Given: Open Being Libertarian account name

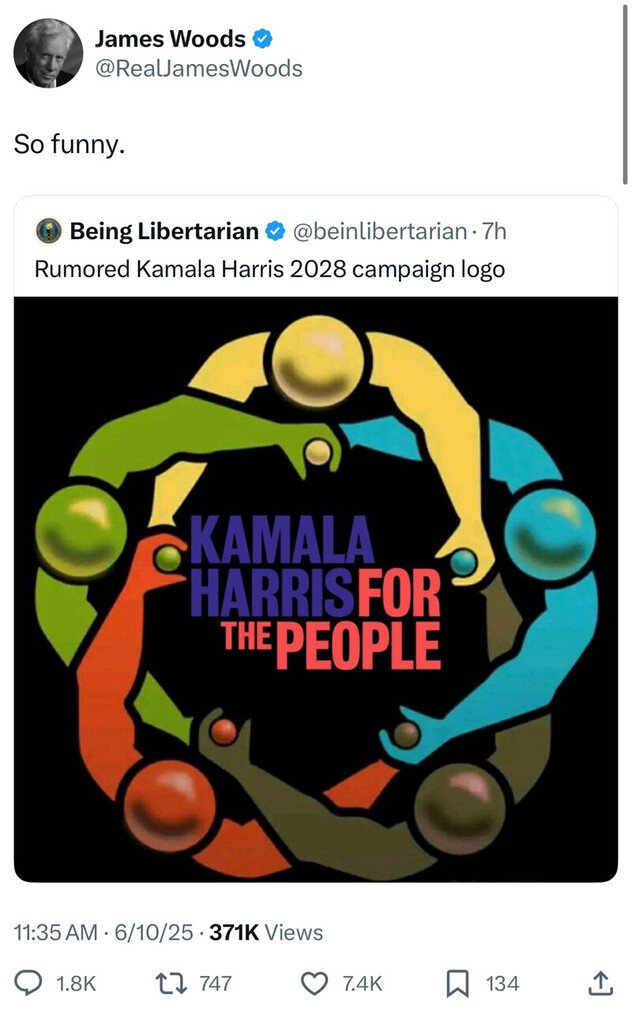Looking at the screenshot, I should pyautogui.click(x=164, y=231).
